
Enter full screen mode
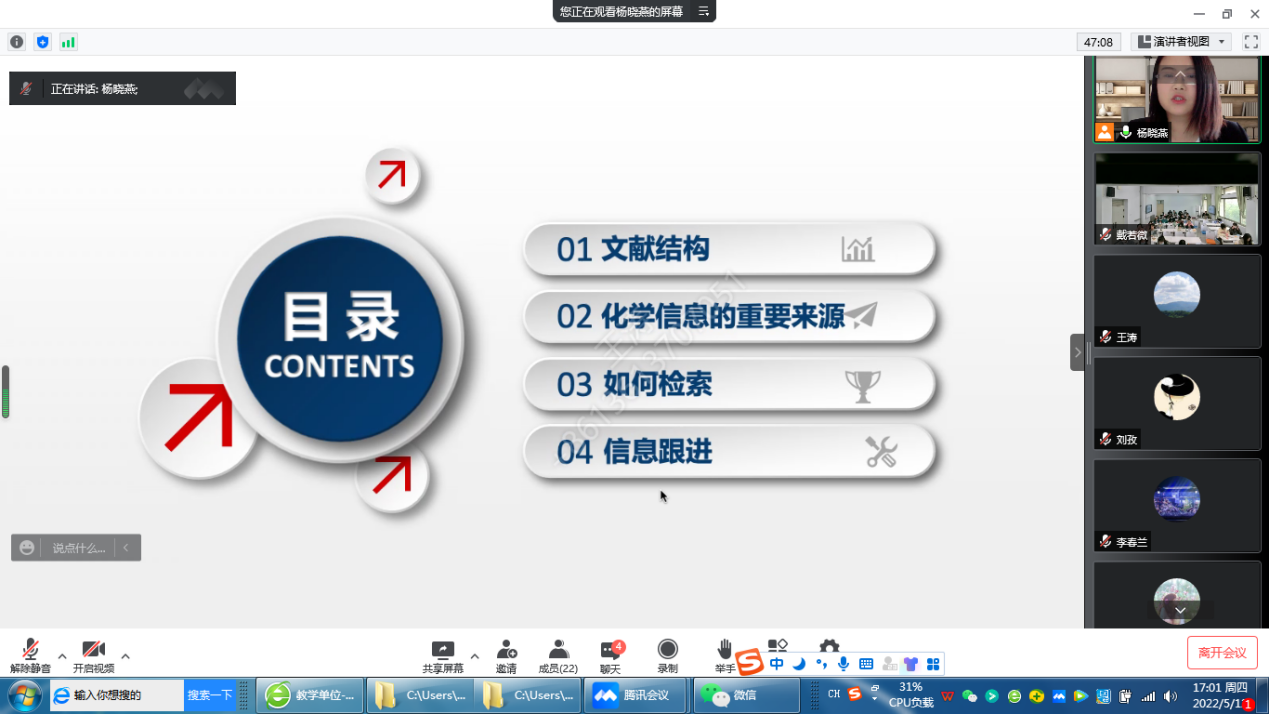click(x=1250, y=42)
